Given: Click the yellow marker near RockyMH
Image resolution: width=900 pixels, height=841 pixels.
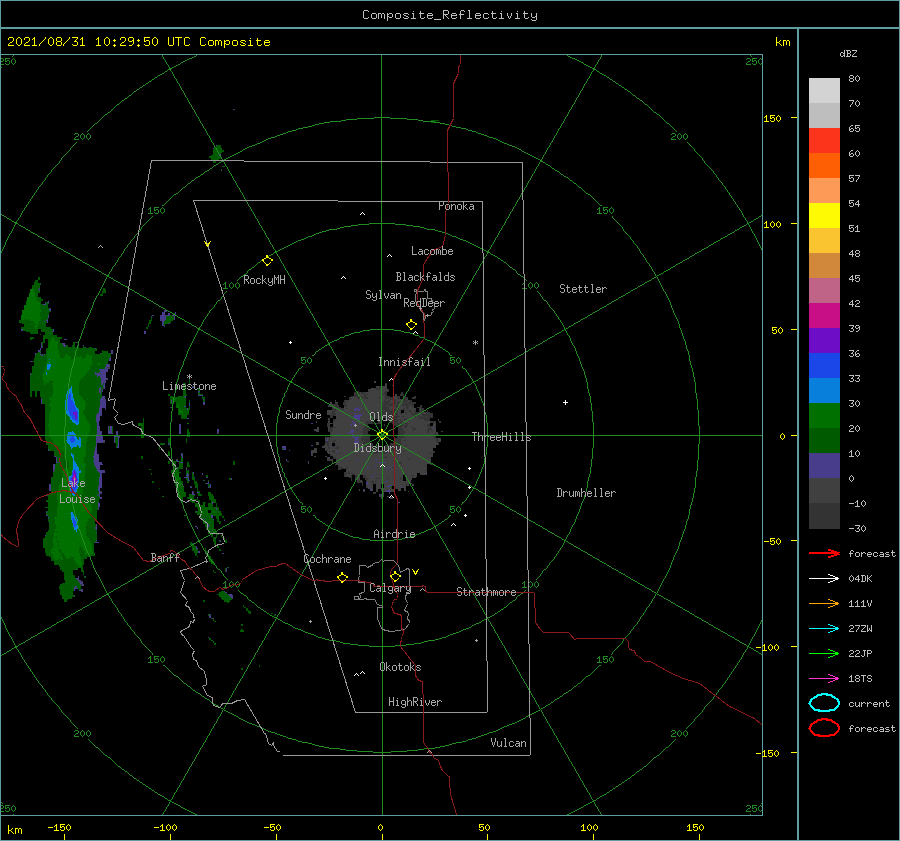Looking at the screenshot, I should [x=267, y=261].
